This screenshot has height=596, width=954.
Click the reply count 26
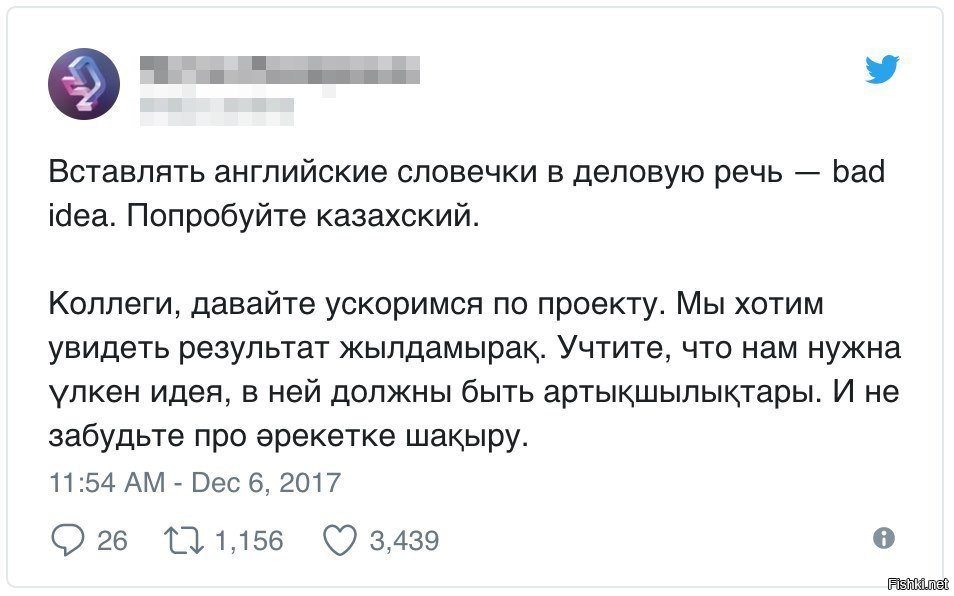(113, 541)
